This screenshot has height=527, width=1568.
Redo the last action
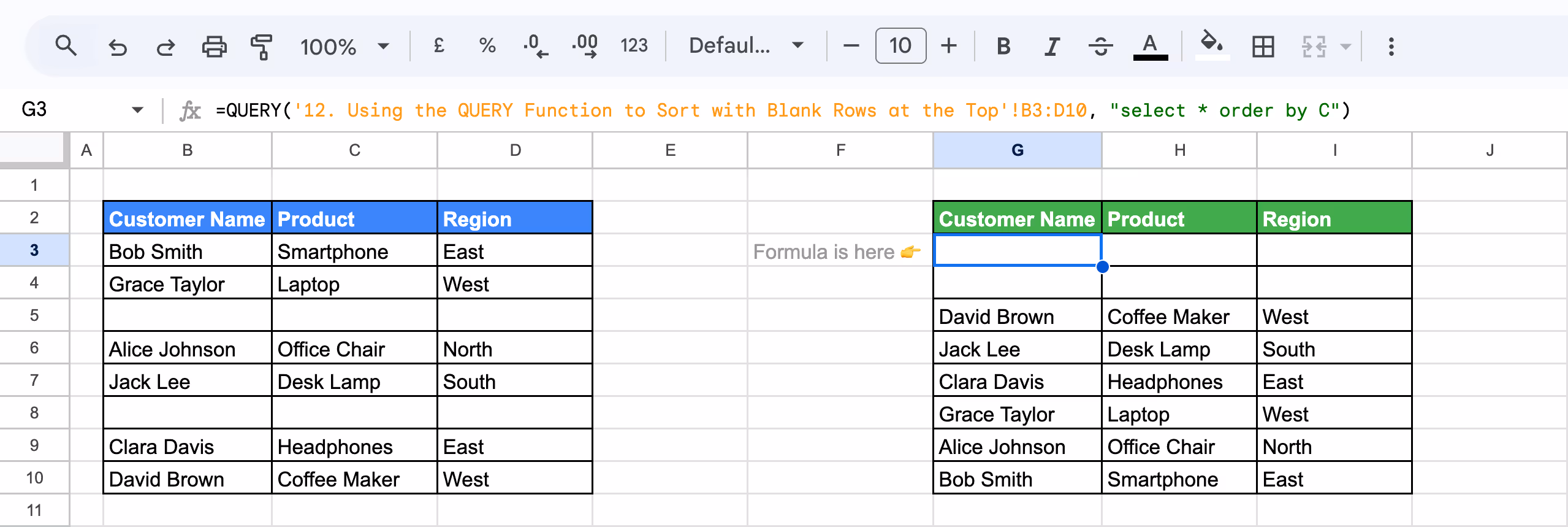click(166, 47)
